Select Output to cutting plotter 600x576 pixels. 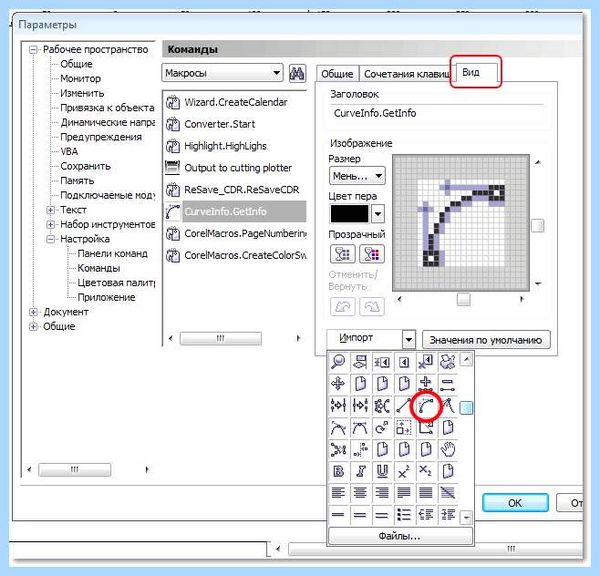(x=236, y=168)
